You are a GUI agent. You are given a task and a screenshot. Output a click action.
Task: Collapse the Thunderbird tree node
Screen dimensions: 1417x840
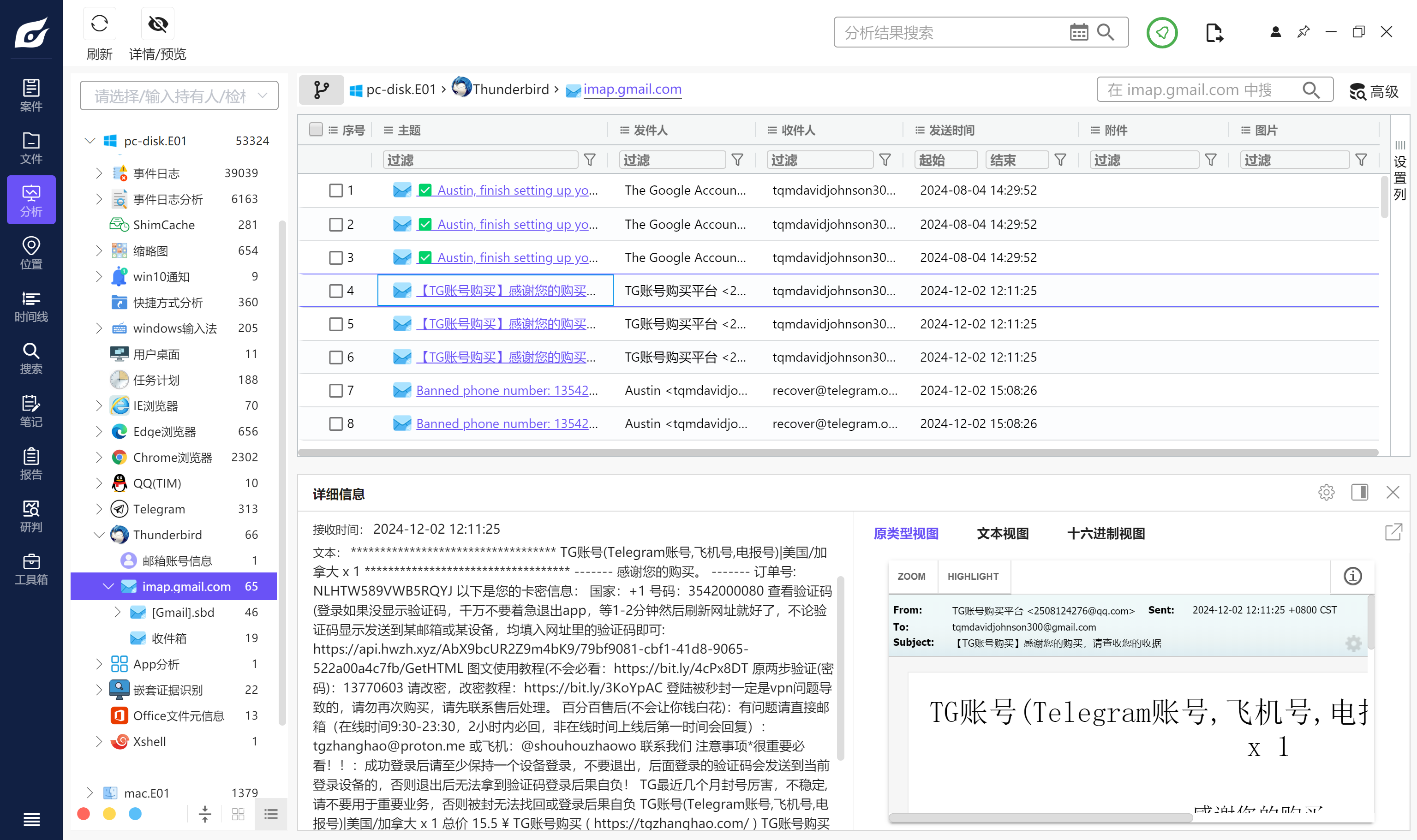click(99, 534)
